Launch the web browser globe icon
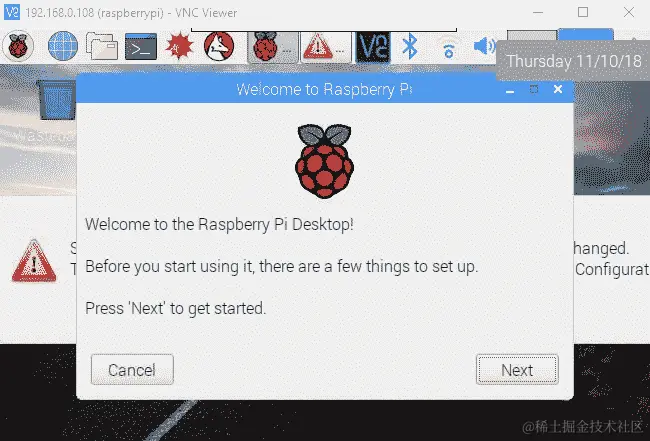 (63, 46)
